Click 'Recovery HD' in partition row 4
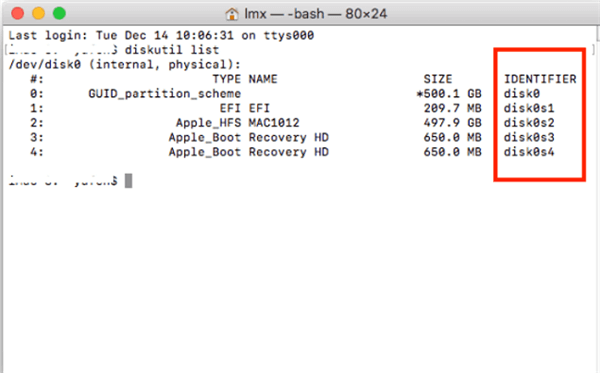This screenshot has height=373, width=600. point(289,152)
